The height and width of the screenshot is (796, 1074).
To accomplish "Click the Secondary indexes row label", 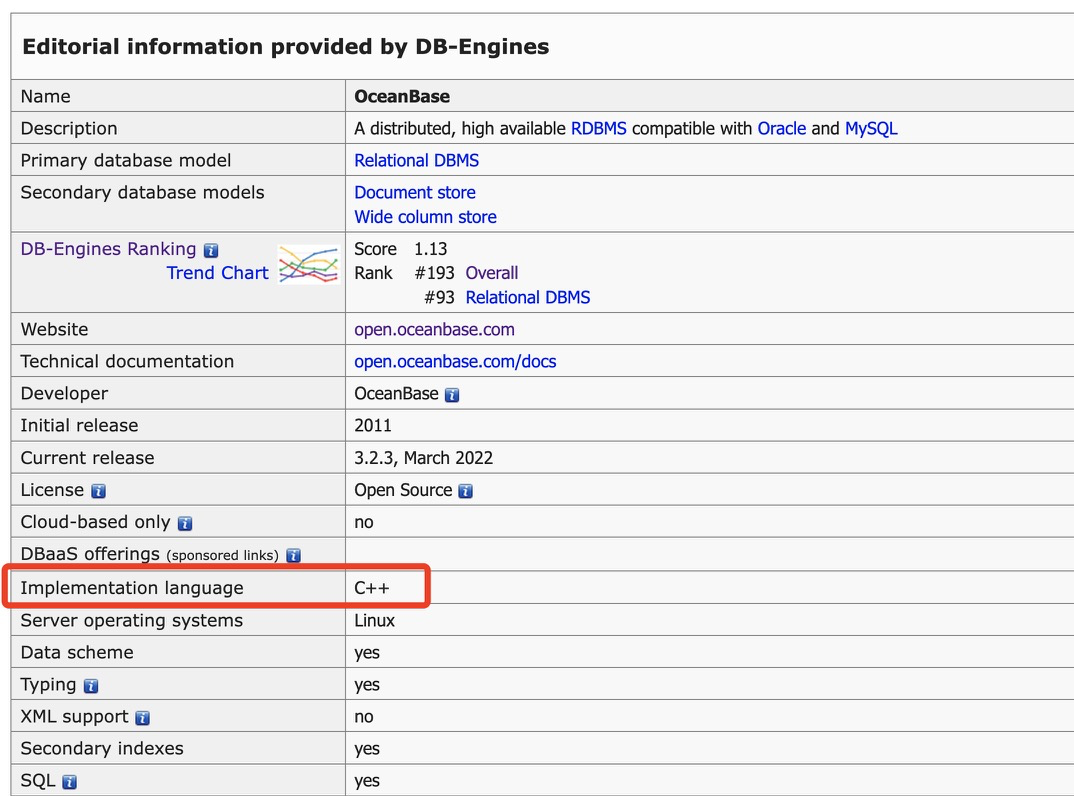I will [102, 749].
